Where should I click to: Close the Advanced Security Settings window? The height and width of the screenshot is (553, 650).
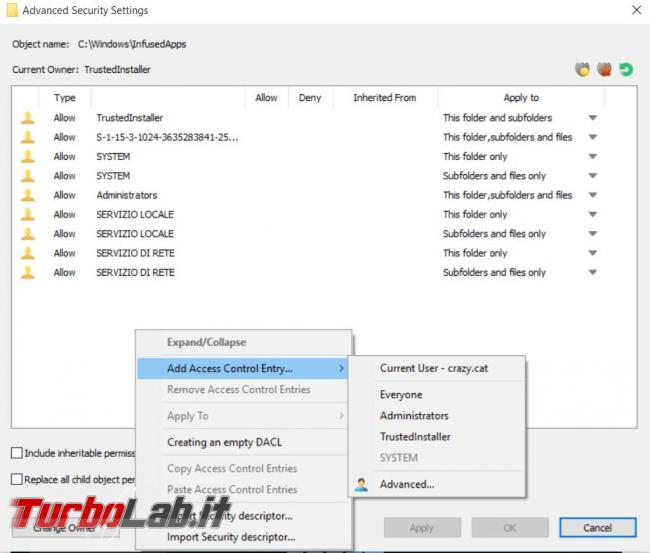(637, 10)
